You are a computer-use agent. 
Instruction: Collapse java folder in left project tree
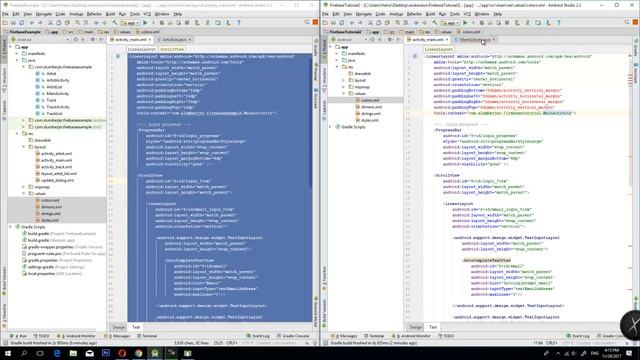click(17, 60)
